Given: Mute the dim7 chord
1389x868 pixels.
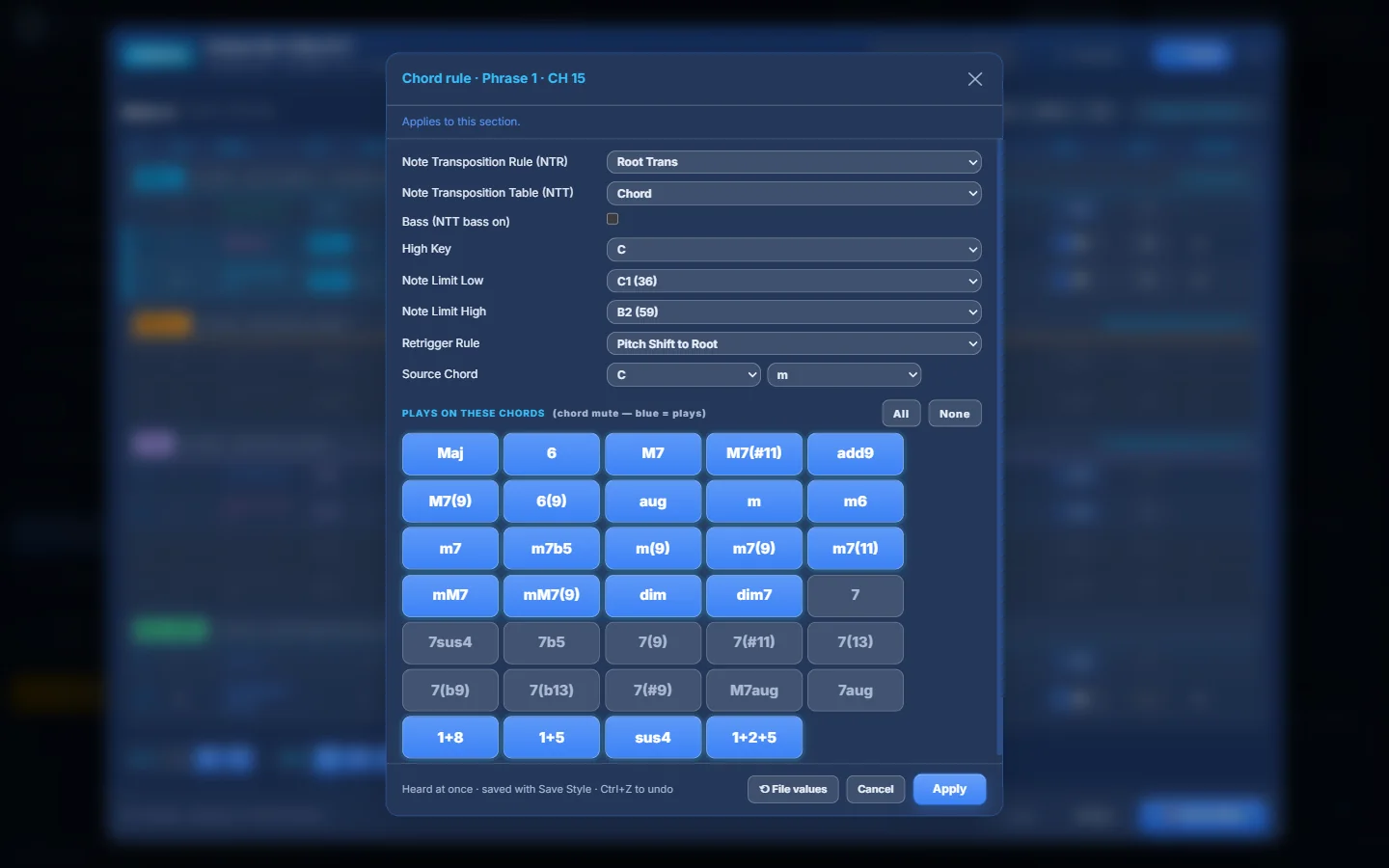Looking at the screenshot, I should tap(754, 595).
